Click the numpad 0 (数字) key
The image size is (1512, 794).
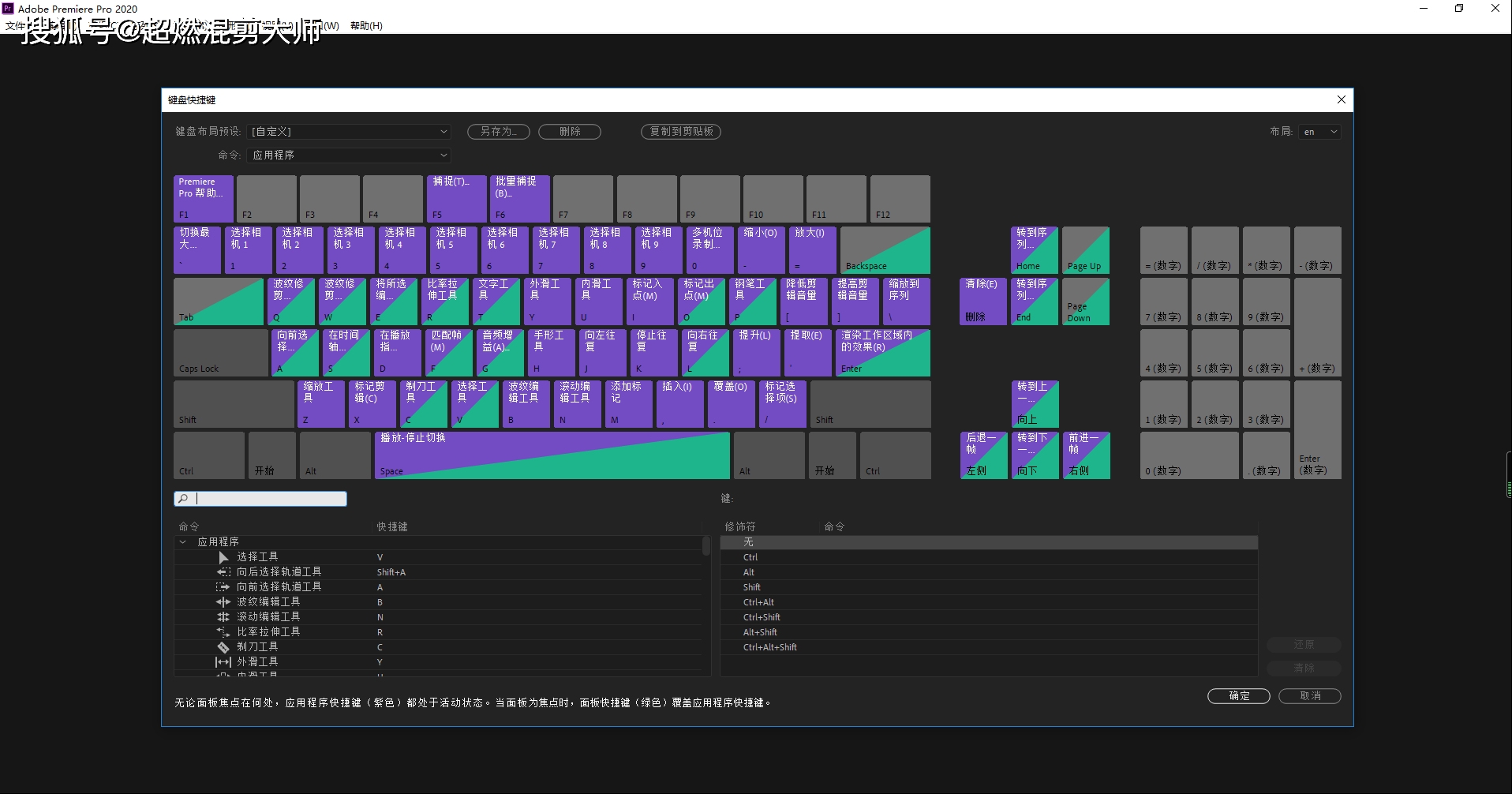(x=1189, y=455)
